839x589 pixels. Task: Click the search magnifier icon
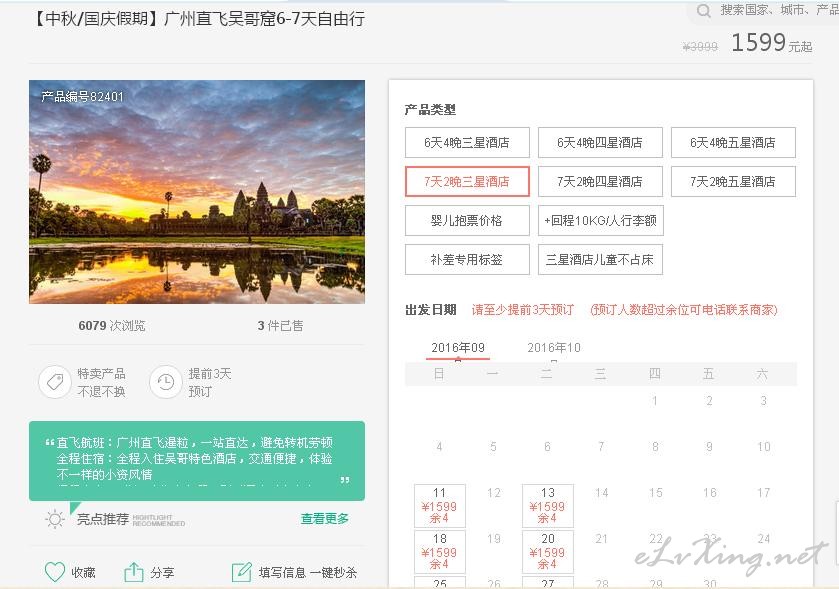(704, 11)
